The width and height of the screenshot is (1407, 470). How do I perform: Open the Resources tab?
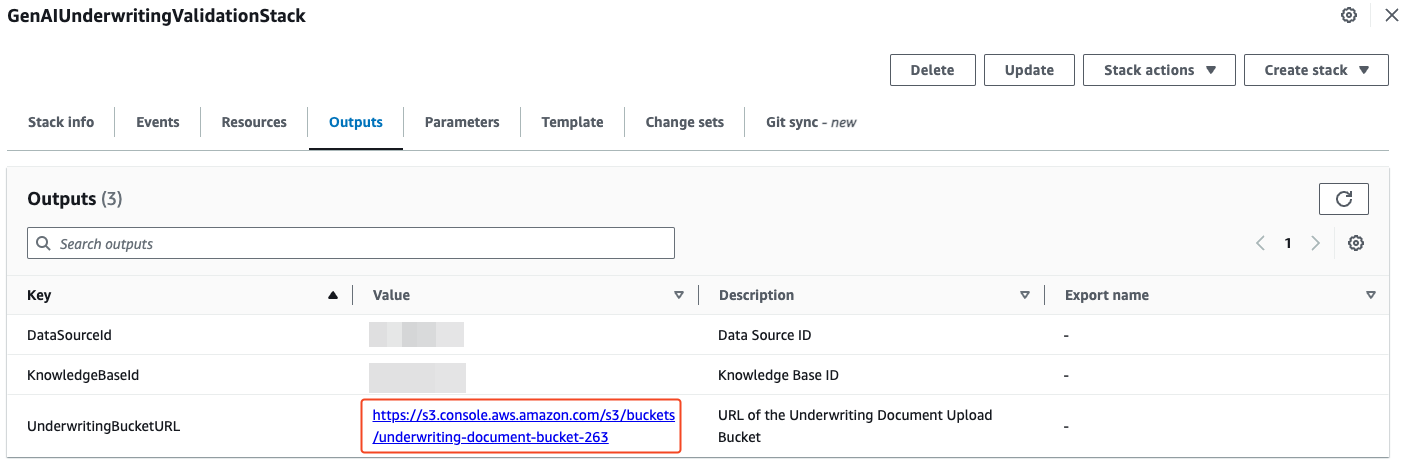coord(254,122)
